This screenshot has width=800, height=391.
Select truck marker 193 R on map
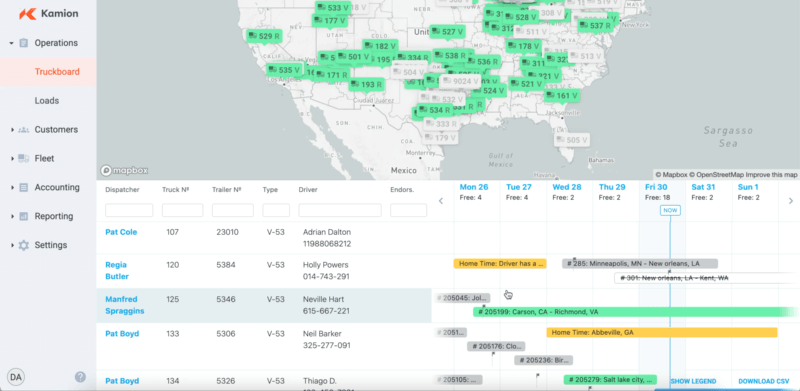pos(366,85)
